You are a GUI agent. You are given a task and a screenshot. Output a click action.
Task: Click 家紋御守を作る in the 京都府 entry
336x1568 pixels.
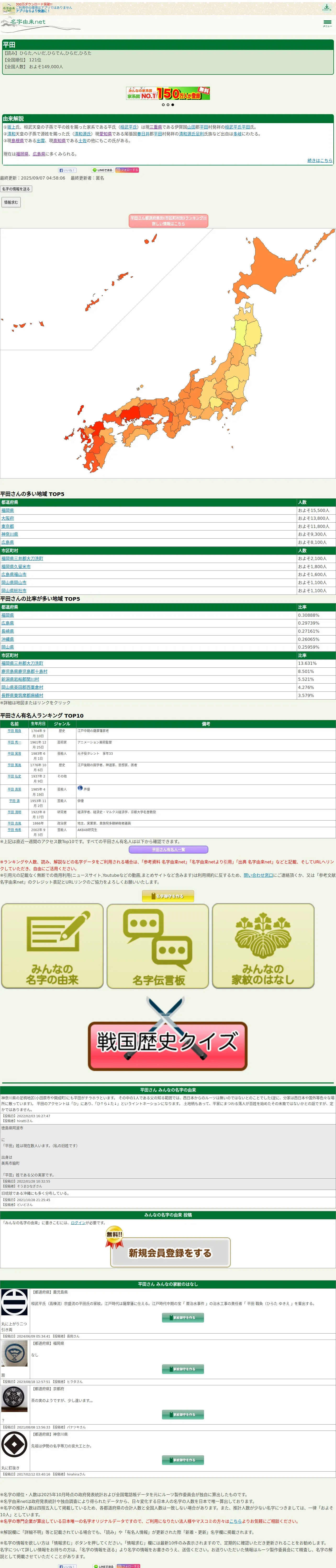183,1415
